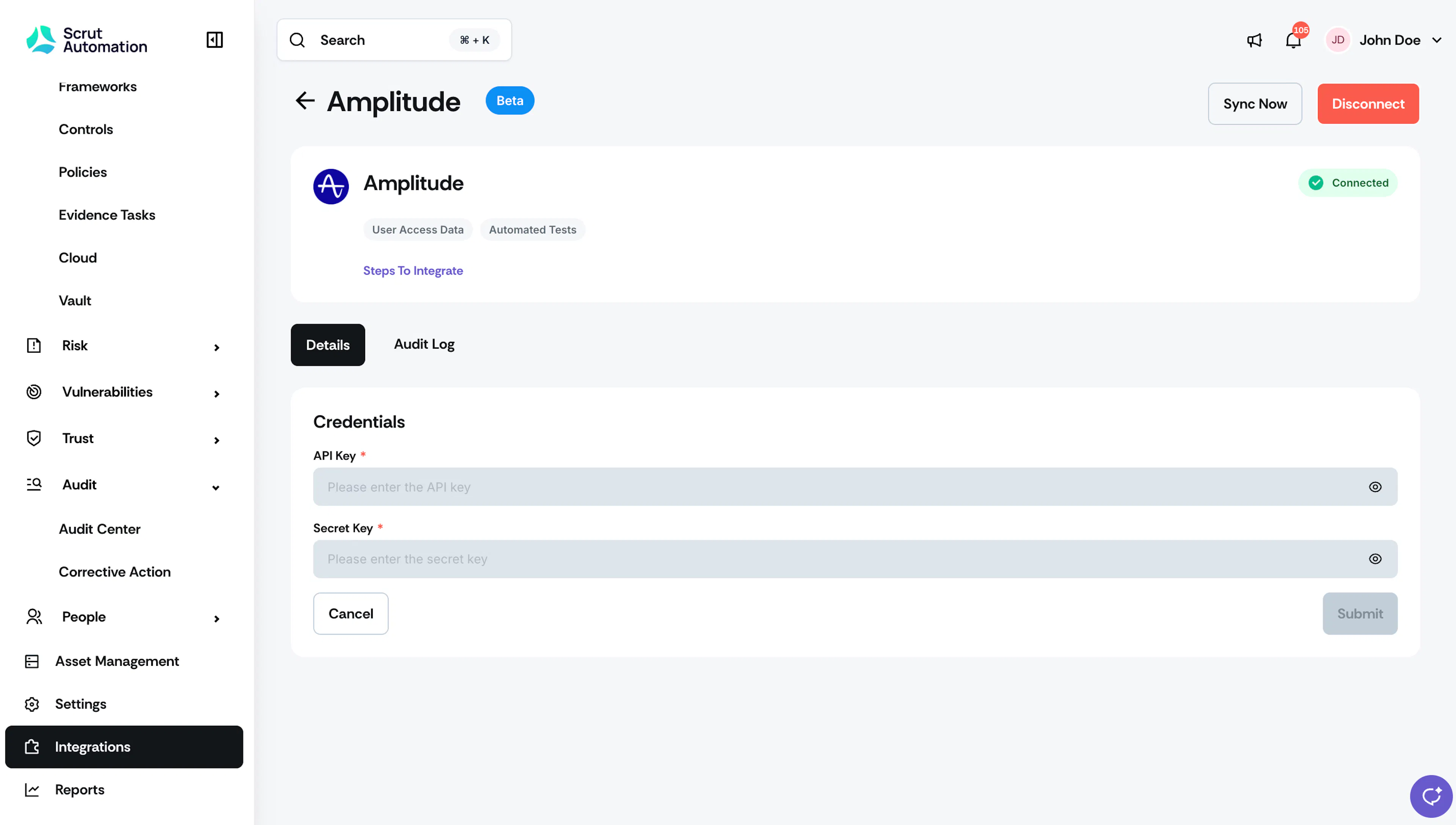Switch to the Audit Log tab
1456x825 pixels.
[x=424, y=344]
